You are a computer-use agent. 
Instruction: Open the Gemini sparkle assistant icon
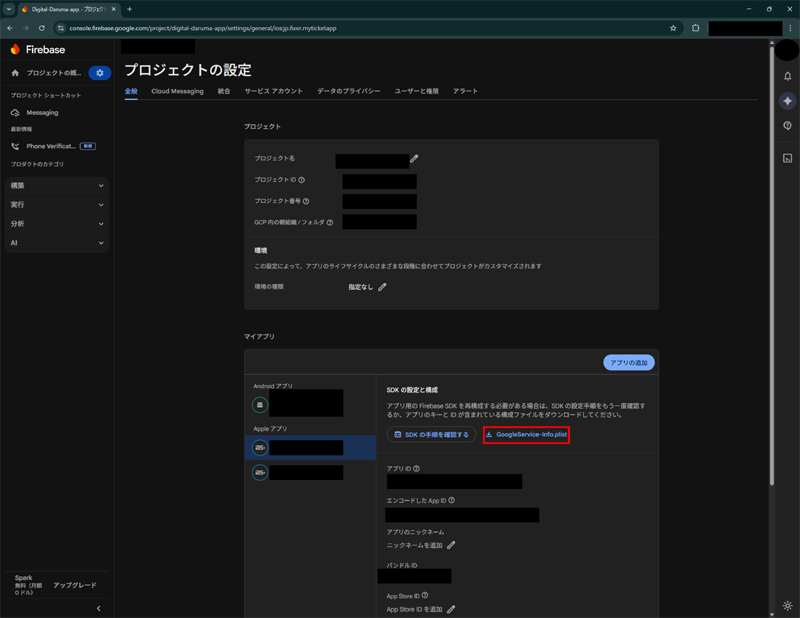click(787, 101)
